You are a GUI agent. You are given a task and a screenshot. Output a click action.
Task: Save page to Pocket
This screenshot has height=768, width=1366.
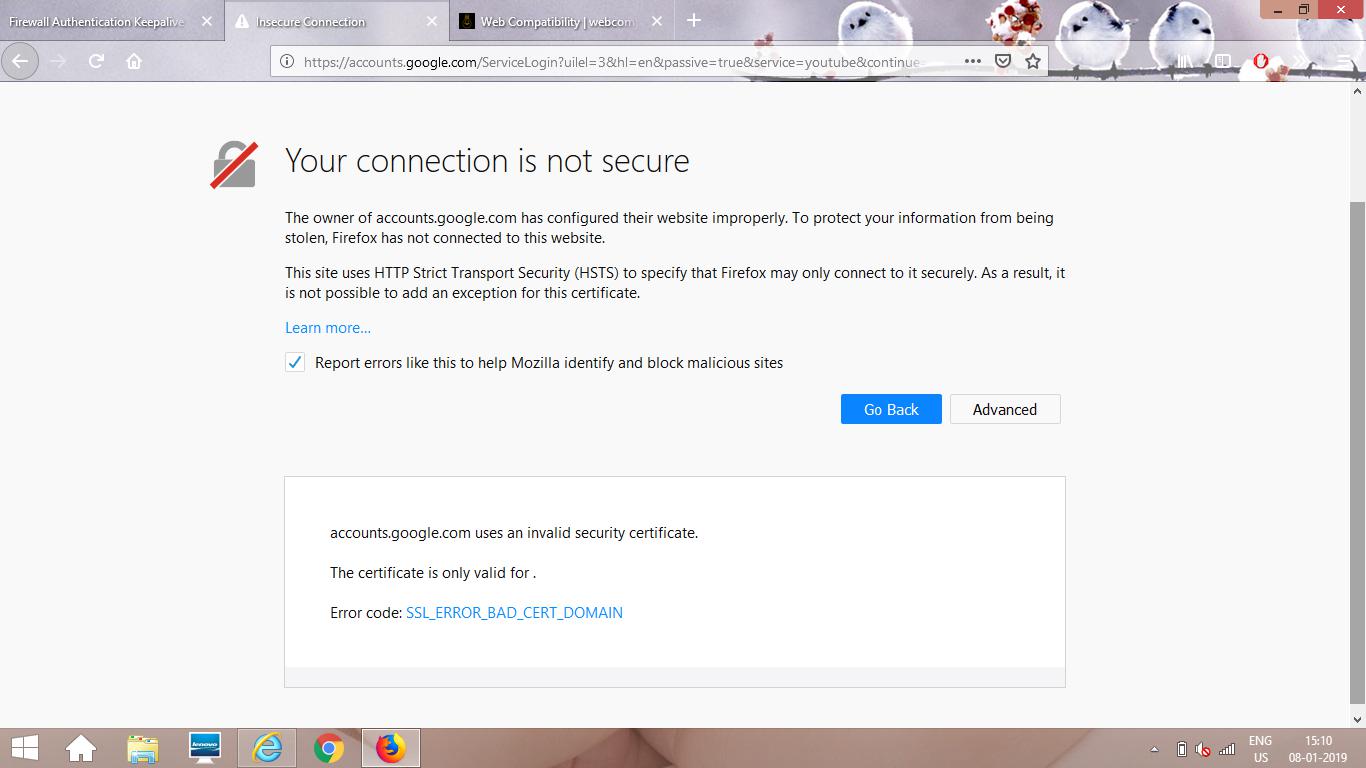tap(1002, 61)
